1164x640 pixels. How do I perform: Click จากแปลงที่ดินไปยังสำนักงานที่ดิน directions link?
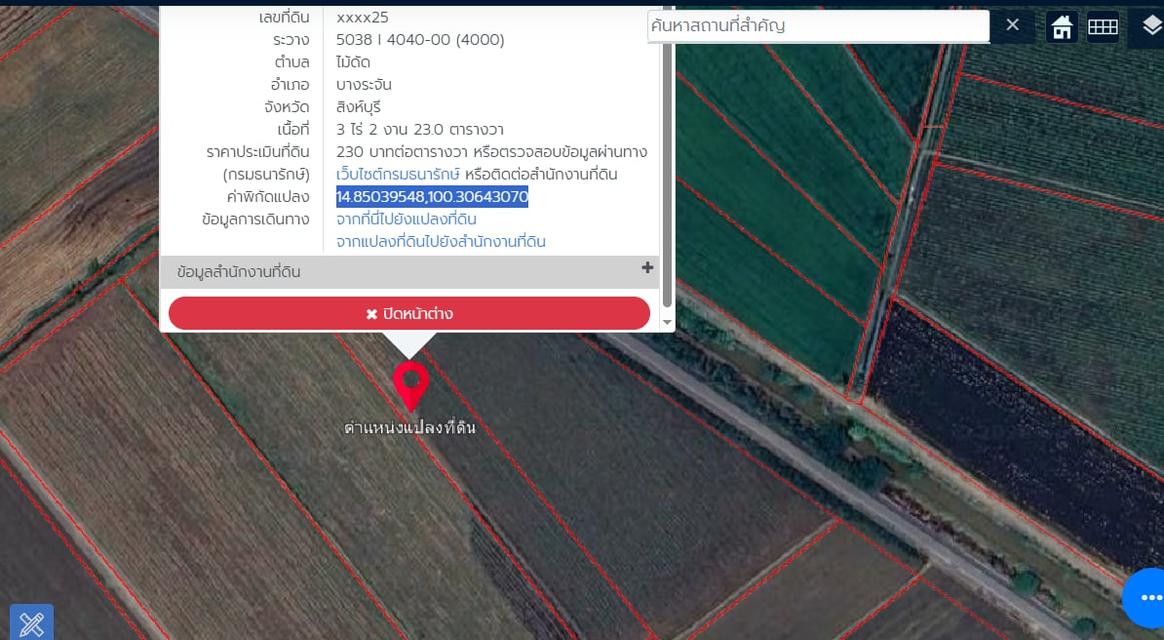[441, 242]
